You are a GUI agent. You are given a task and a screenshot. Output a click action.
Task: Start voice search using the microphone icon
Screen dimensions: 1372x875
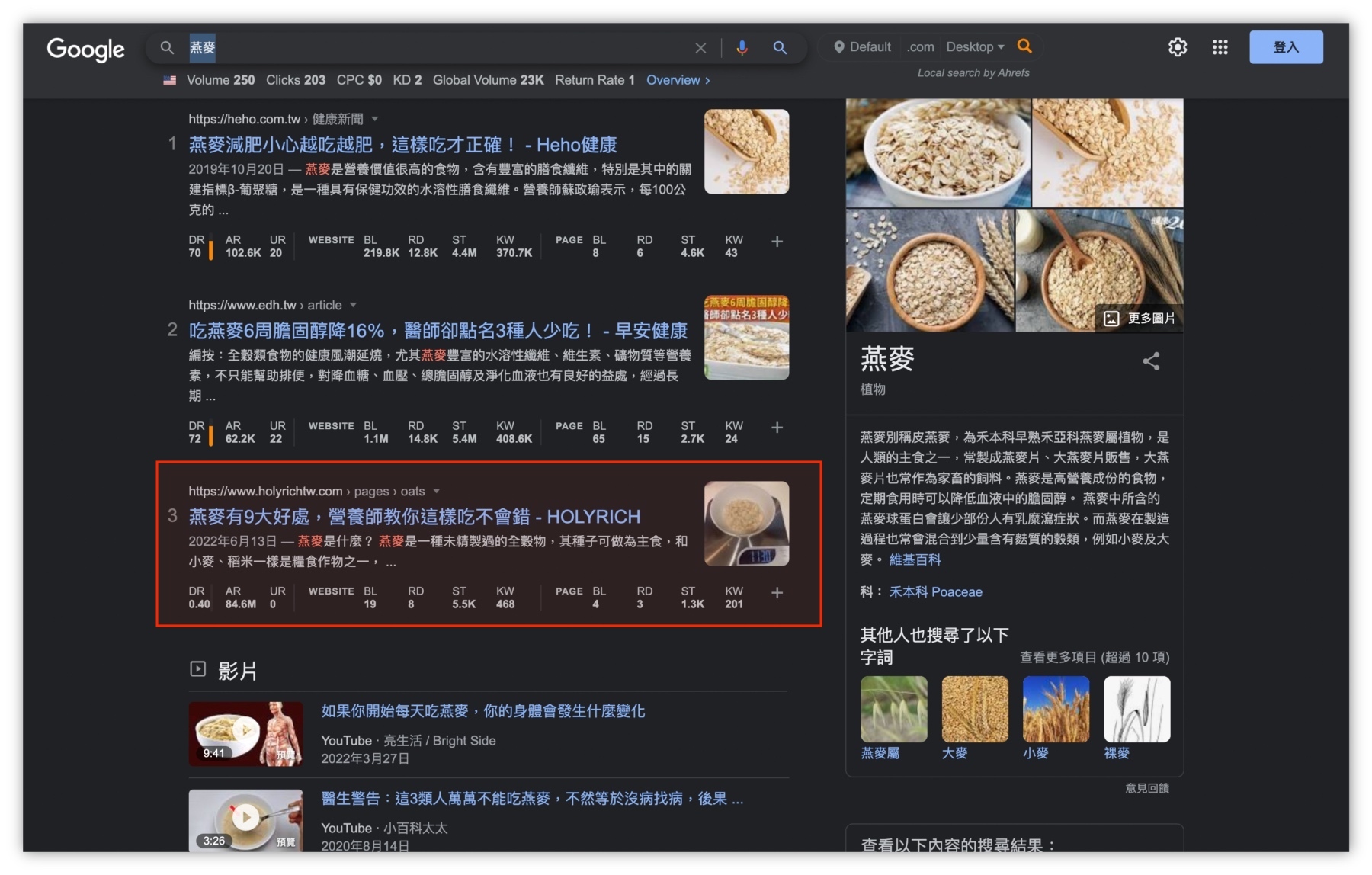tap(741, 47)
